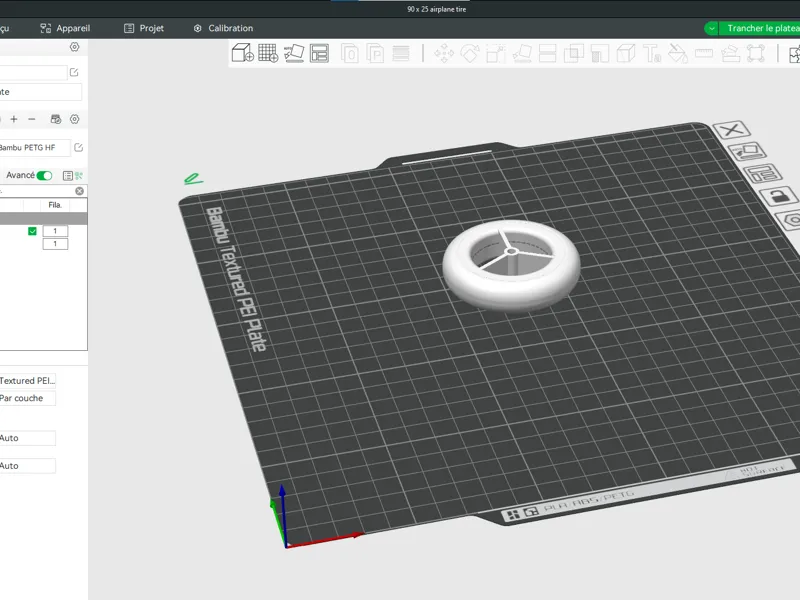This screenshot has height=600, width=800.
Task: Click the compare presets list icon
Action: (67, 176)
